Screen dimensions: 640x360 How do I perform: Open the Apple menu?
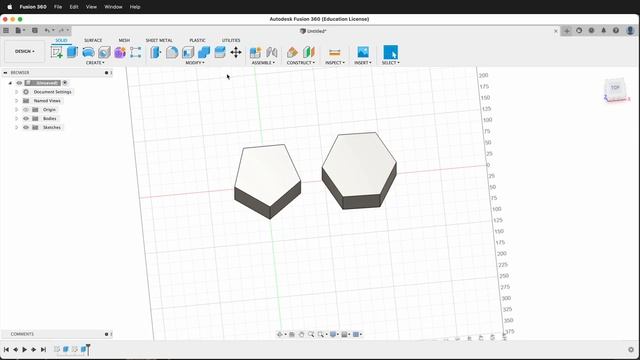[x=10, y=7]
